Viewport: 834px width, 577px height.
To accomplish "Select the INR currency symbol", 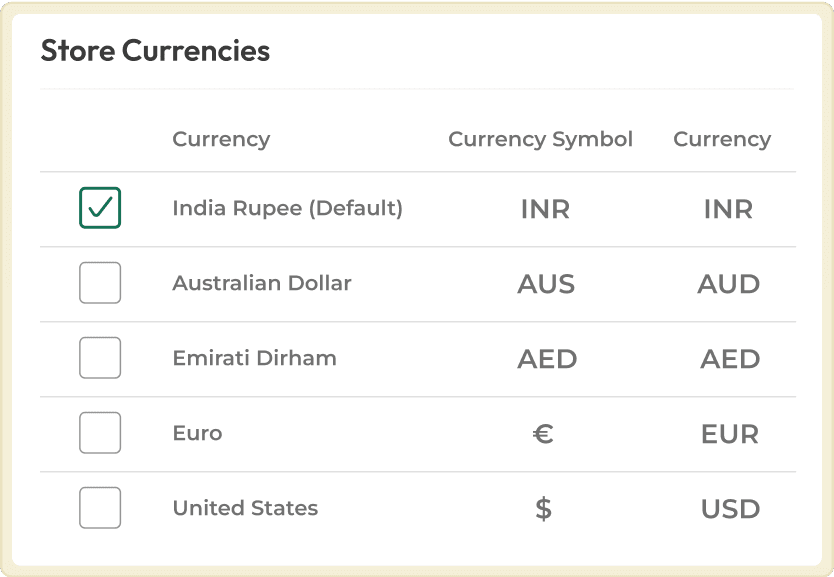I will pos(545,209).
